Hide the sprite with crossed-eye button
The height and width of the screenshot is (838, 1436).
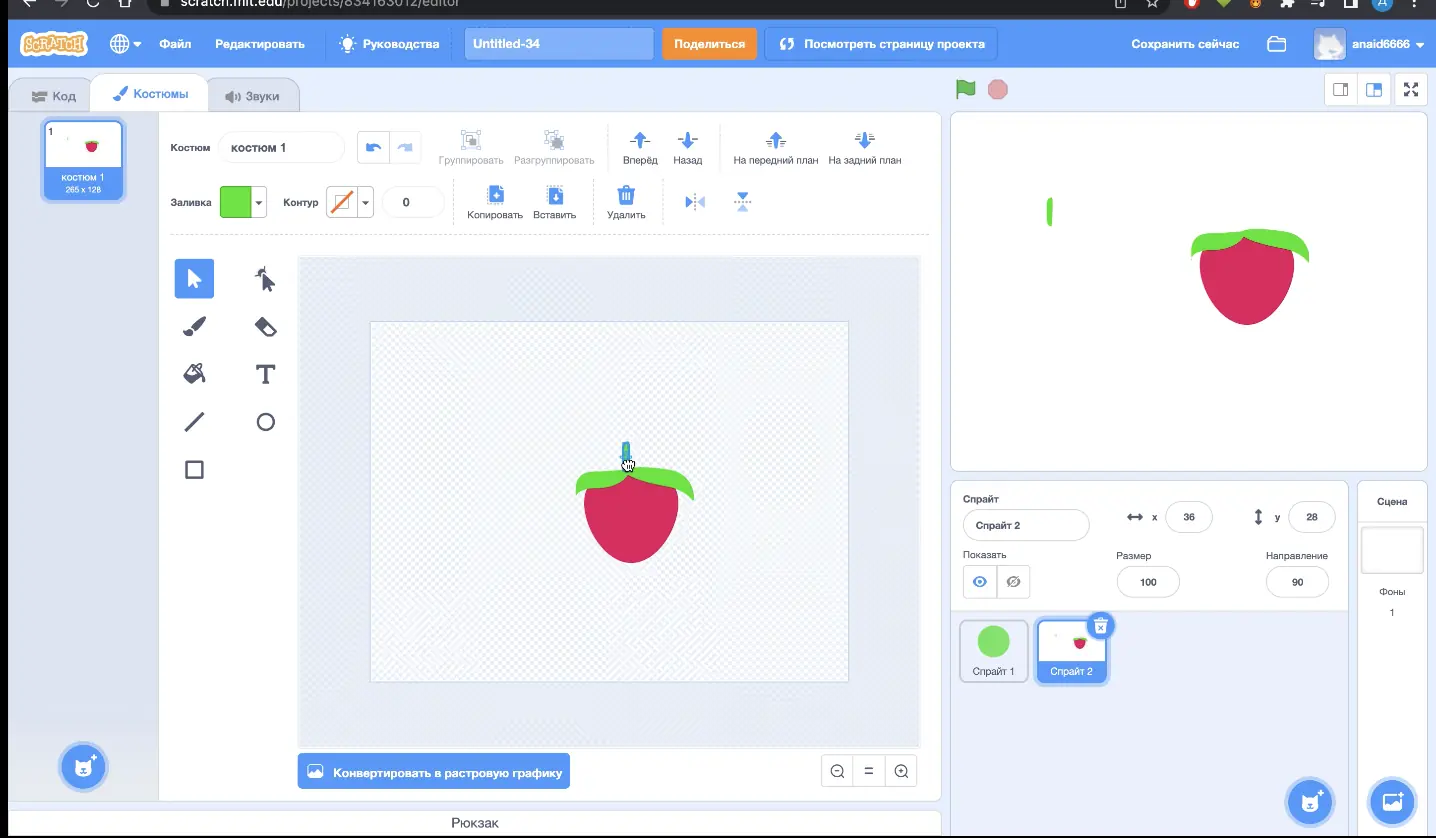[1013, 582]
